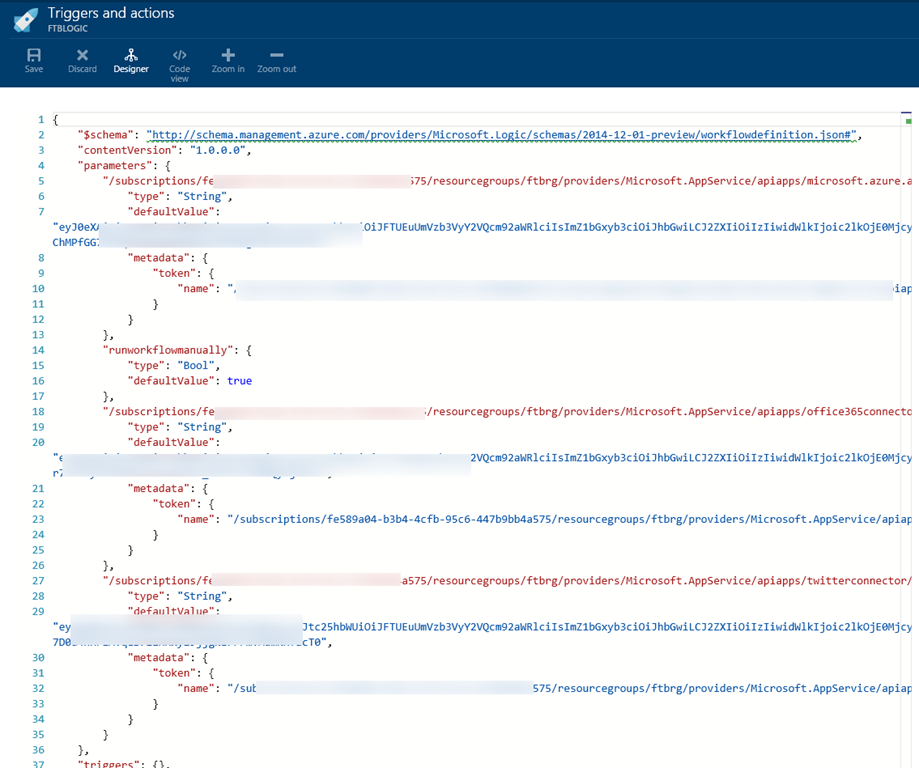This screenshot has height=768, width=919.
Task: Switch to the Designer view
Action: click(131, 60)
